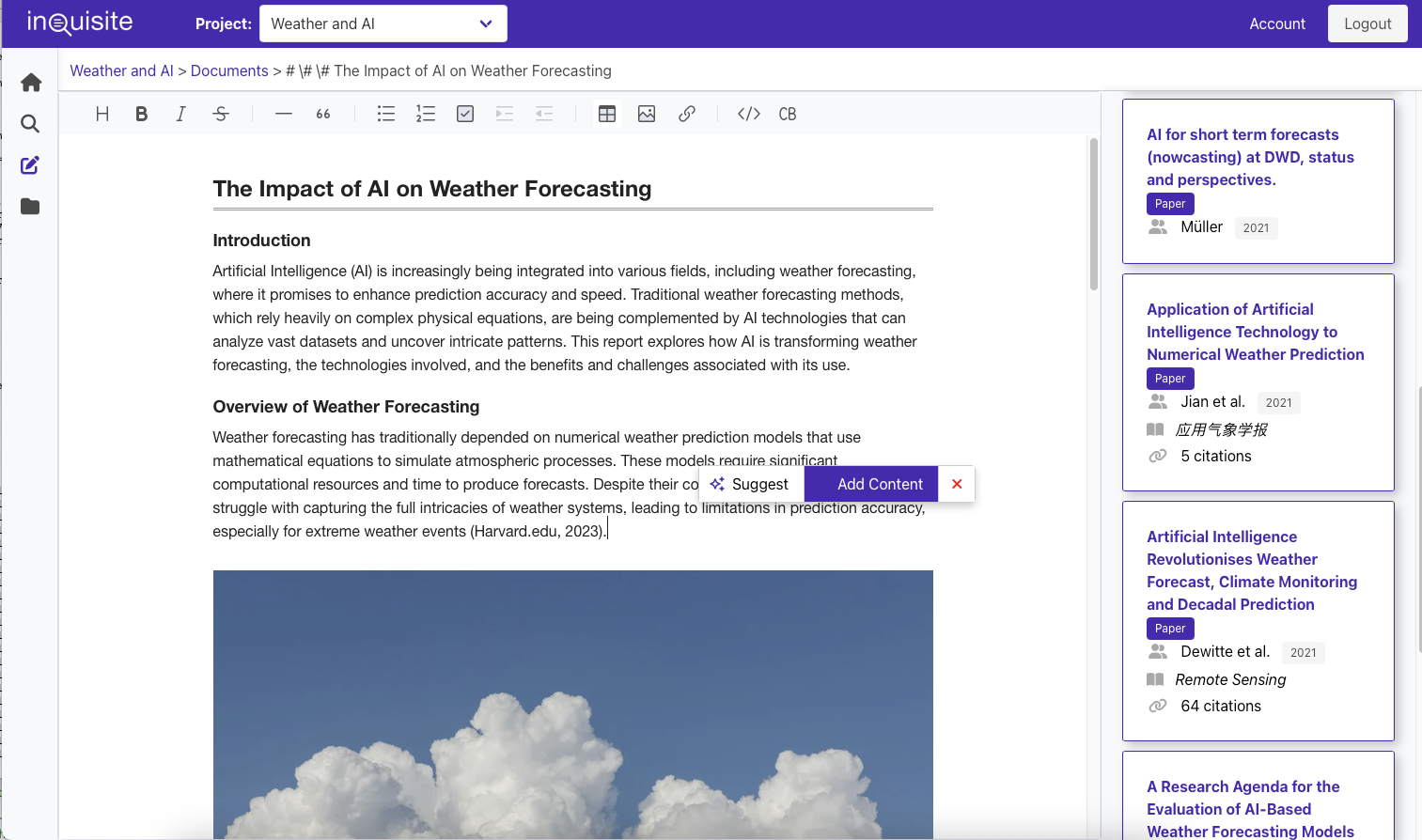Create an unordered bullet list
The width and height of the screenshot is (1422, 840).
pyautogui.click(x=386, y=114)
